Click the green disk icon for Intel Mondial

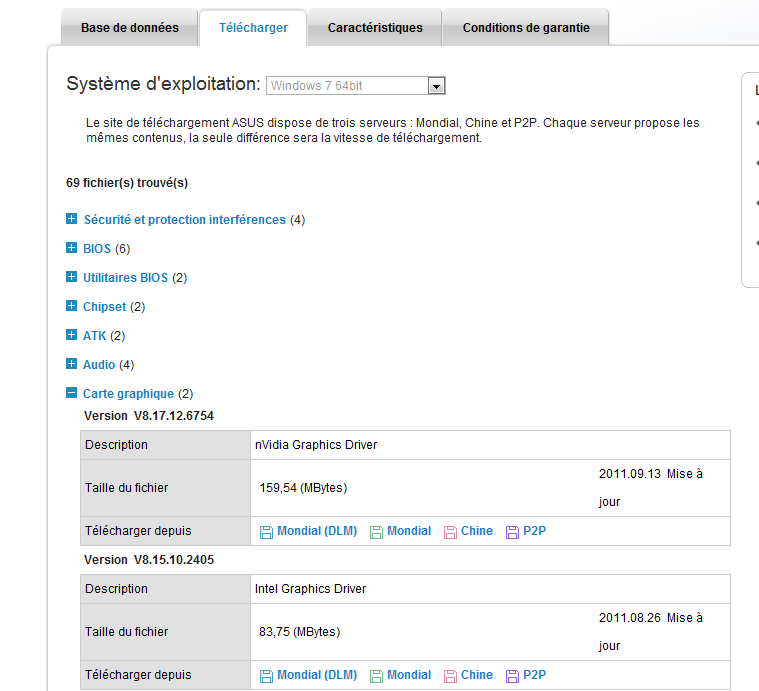pyautogui.click(x=376, y=676)
